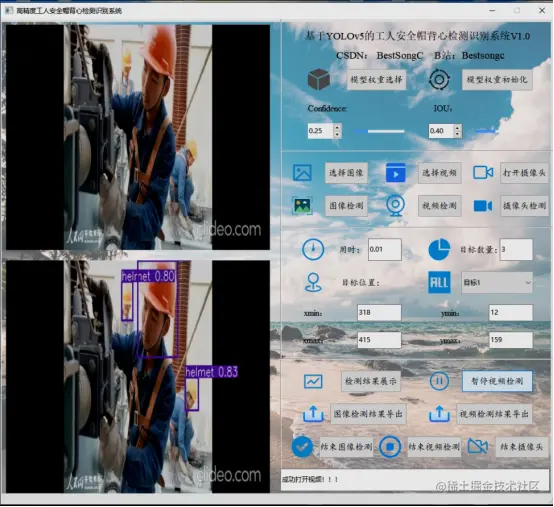Click the camera outline icon beside 打开摄像头
This screenshot has width=554, height=507.
pyautogui.click(x=483, y=172)
